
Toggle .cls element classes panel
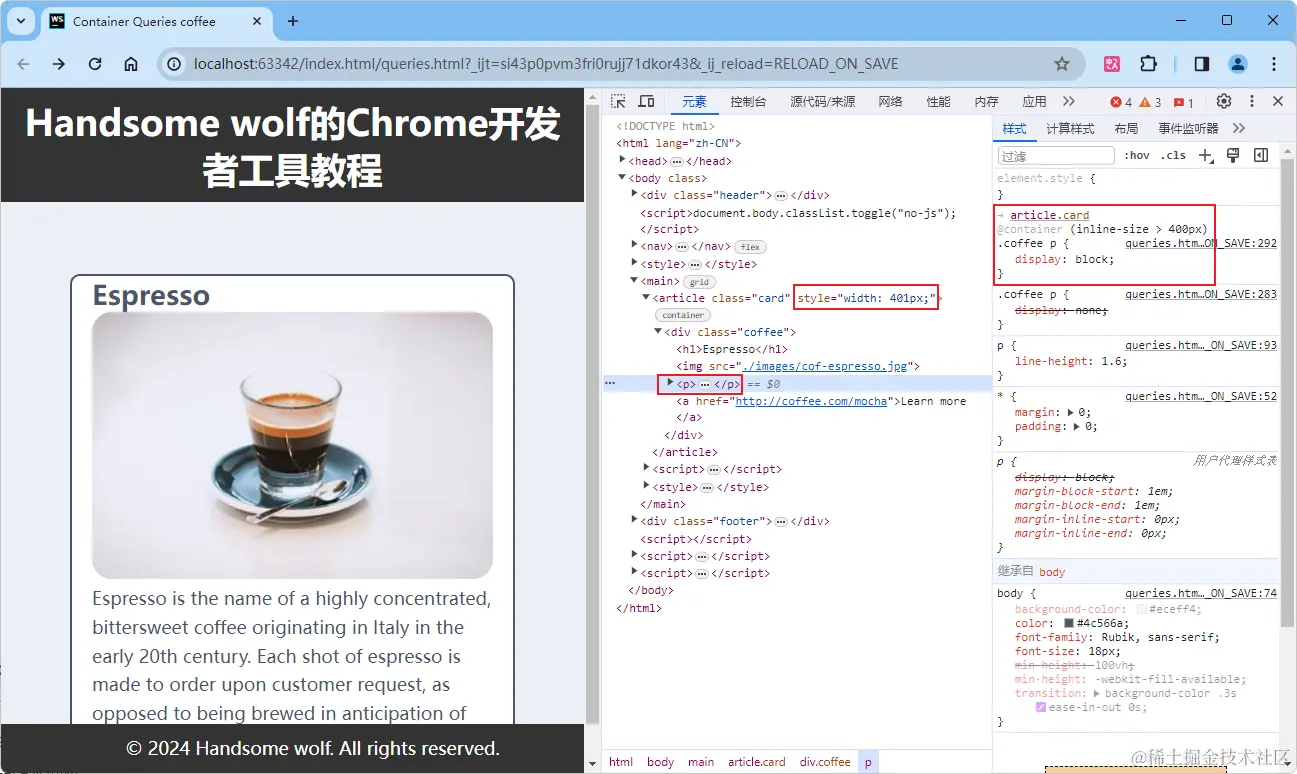1173,155
